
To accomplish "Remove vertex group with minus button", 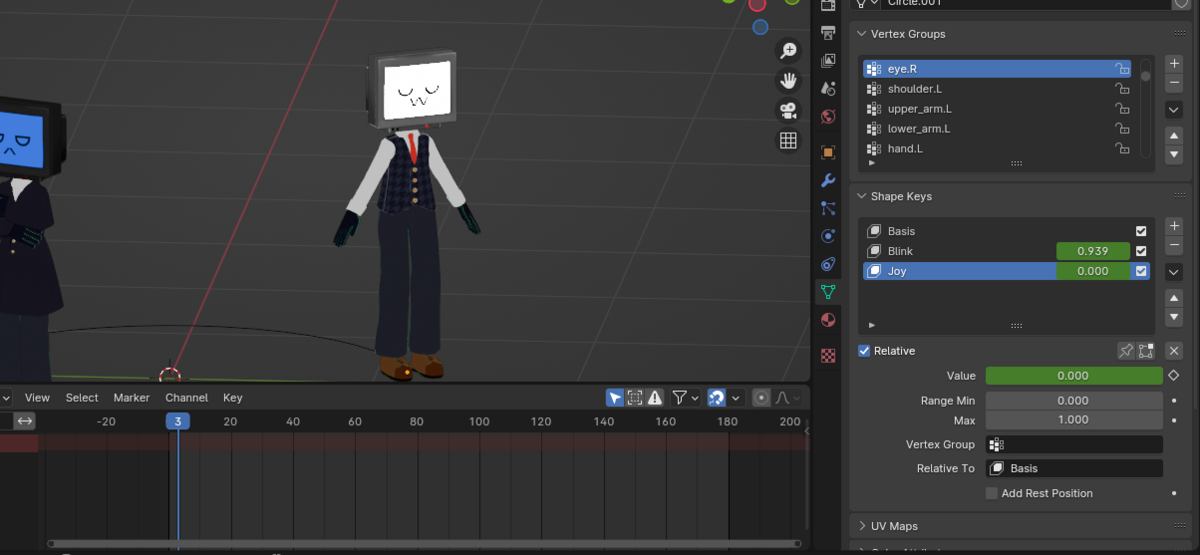I will pyautogui.click(x=1174, y=82).
